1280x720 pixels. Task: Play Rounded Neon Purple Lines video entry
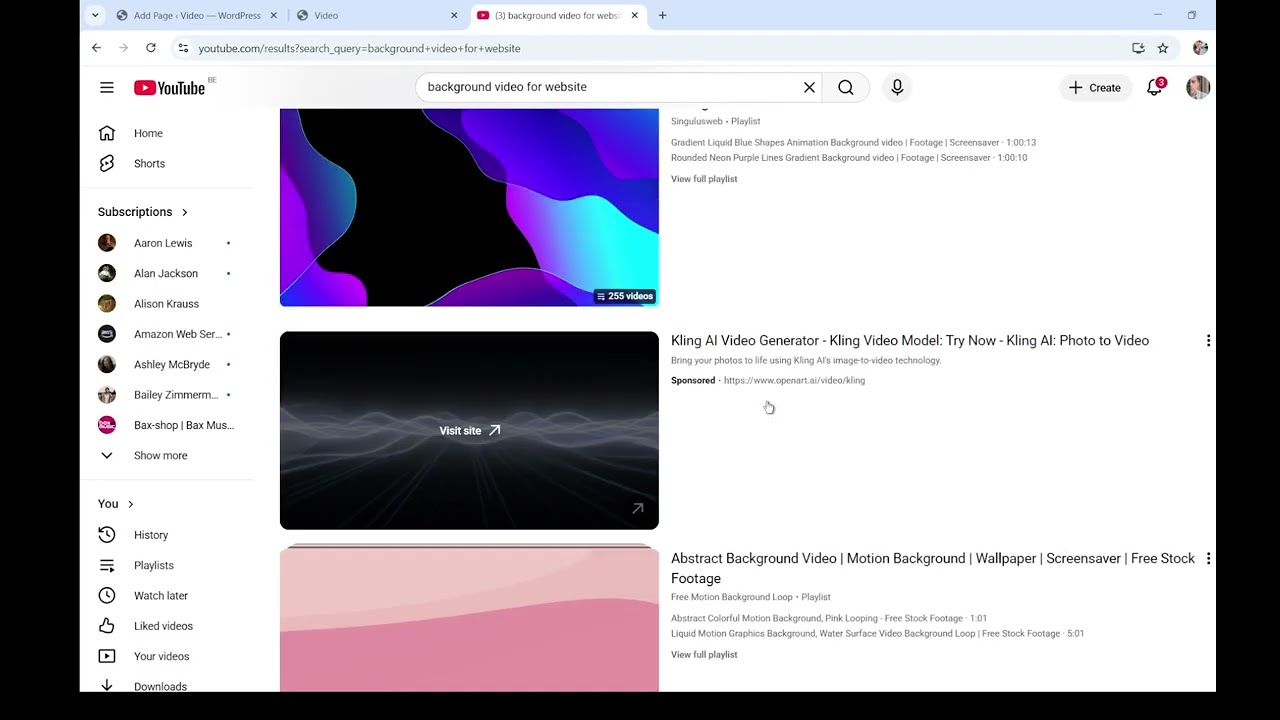849,158
